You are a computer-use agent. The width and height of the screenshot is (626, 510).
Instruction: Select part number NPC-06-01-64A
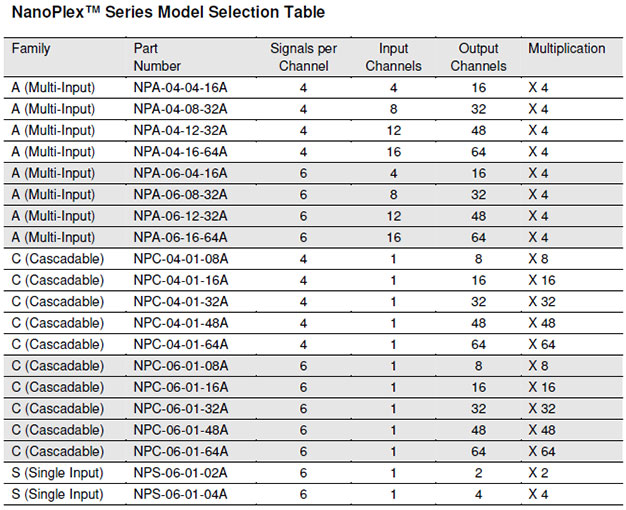coord(180,451)
